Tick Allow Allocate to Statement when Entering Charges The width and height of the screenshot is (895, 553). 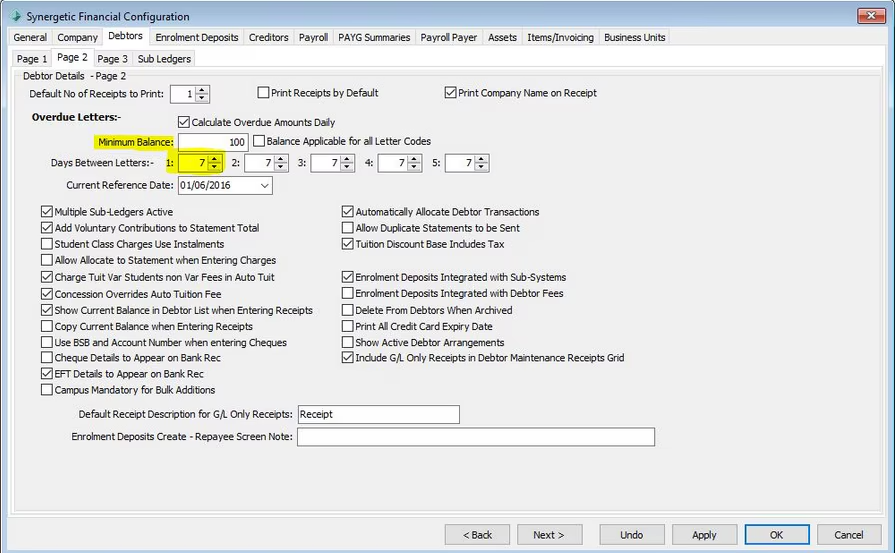click(x=47, y=260)
